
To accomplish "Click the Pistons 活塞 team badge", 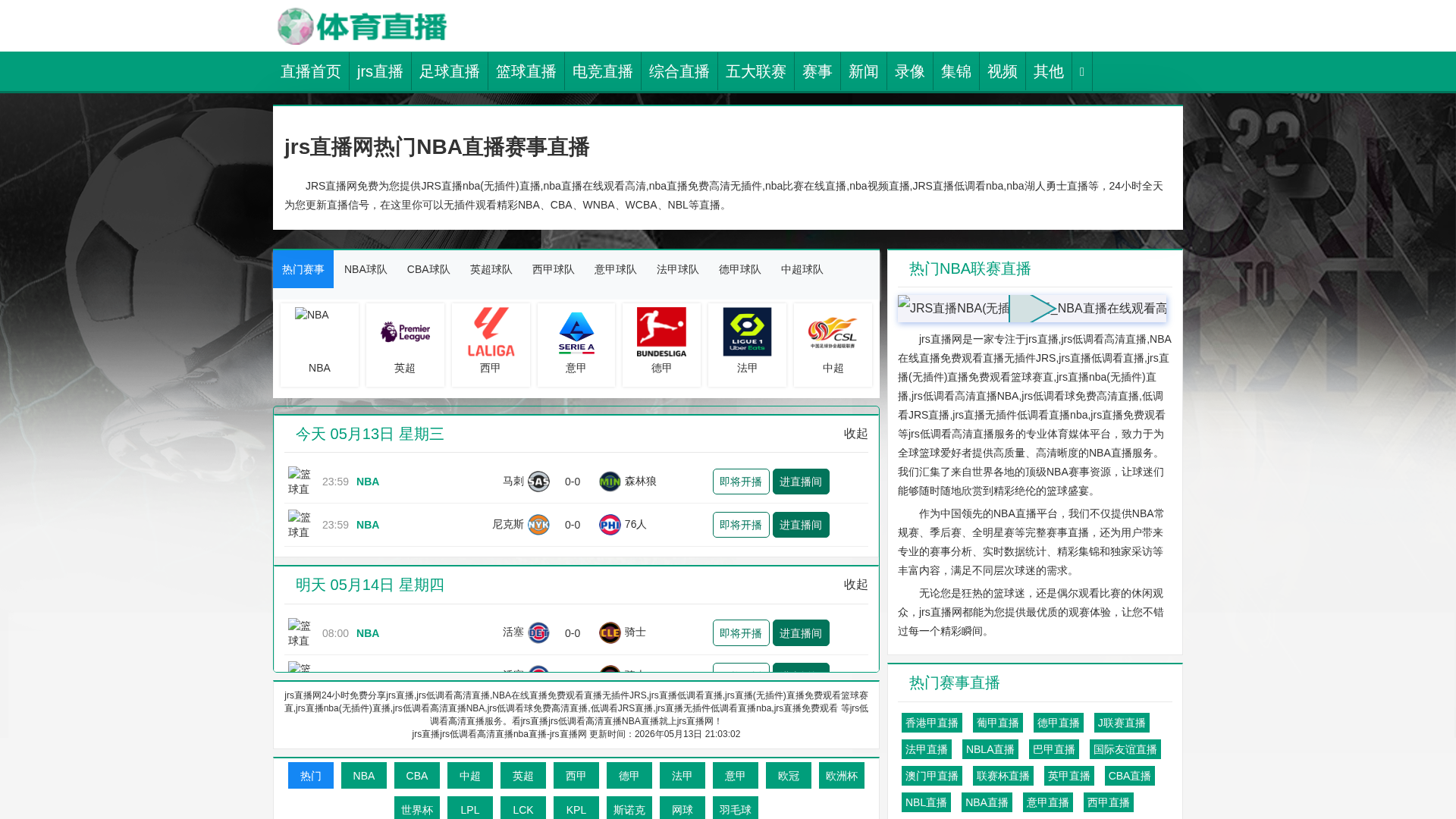I will 538,632.
